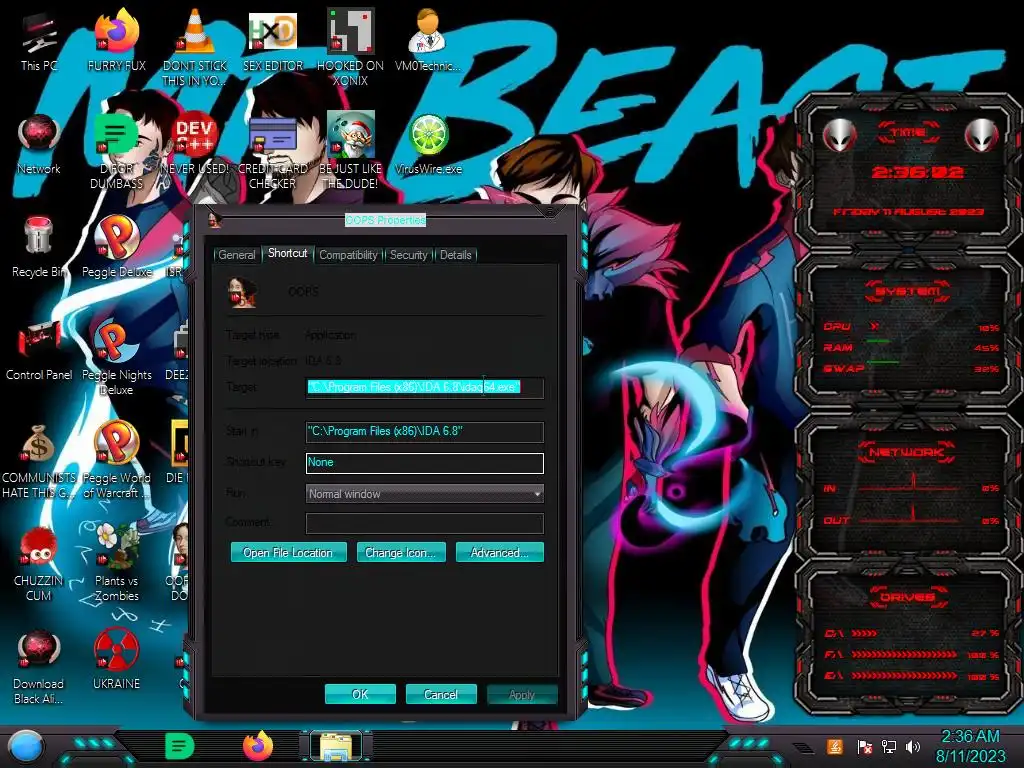Image resolution: width=1024 pixels, height=768 pixels.
Task: Click the Cancel button
Action: point(441,694)
